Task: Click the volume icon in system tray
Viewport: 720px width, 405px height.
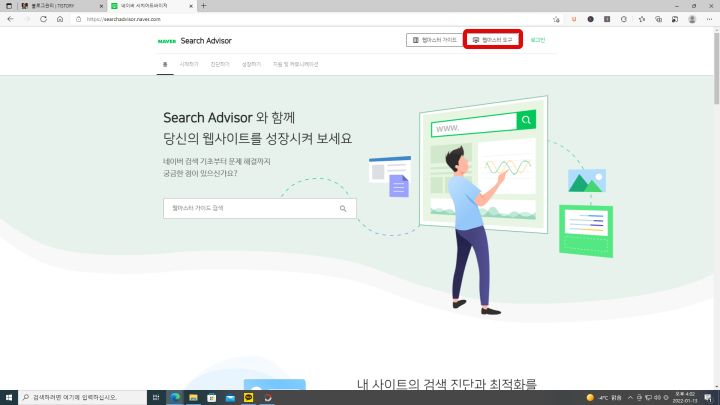Action: 657,398
